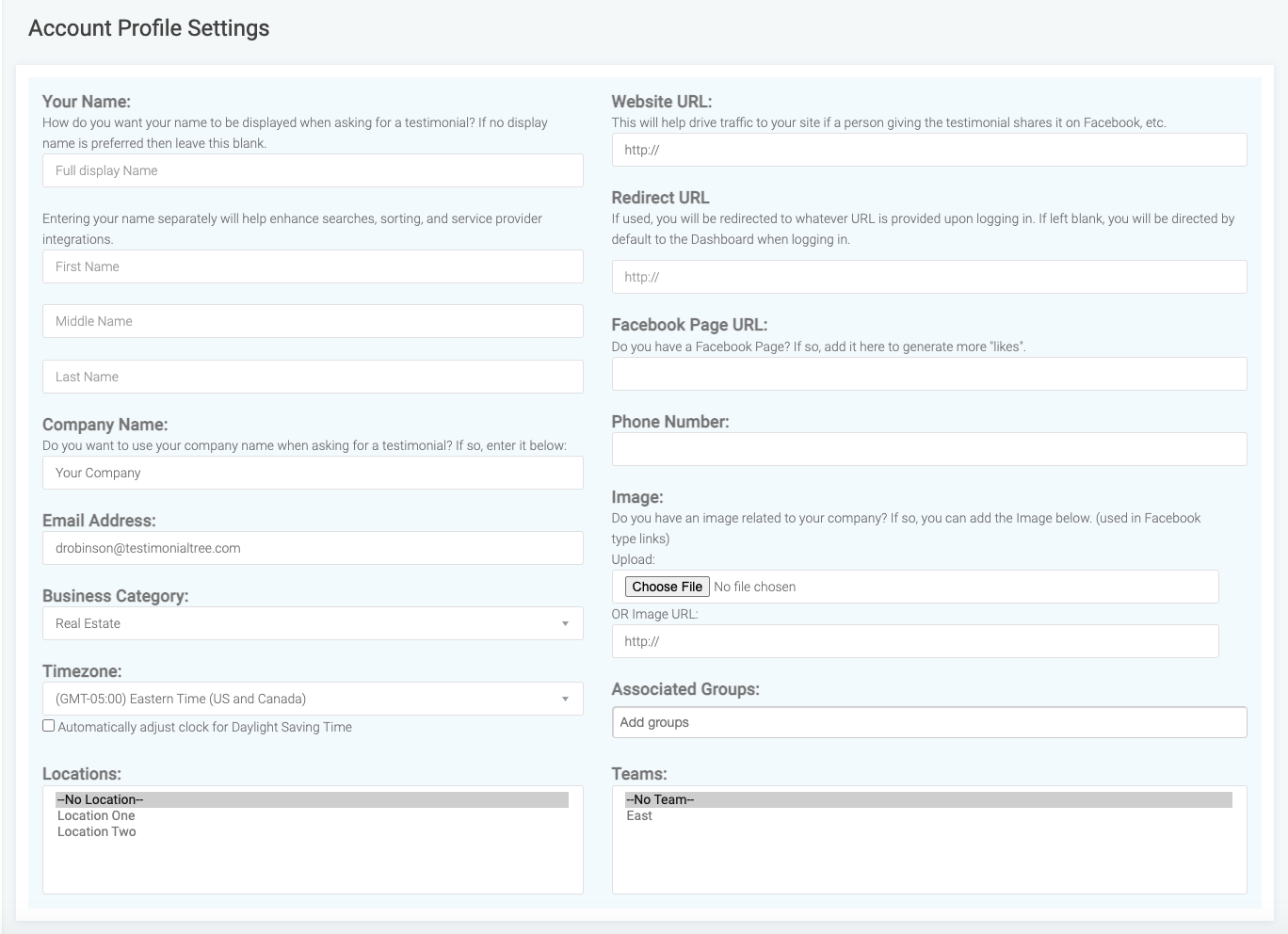Screen dimensions: 1288x934
Task: Click the Facebook Page URL input
Action: pos(929,374)
